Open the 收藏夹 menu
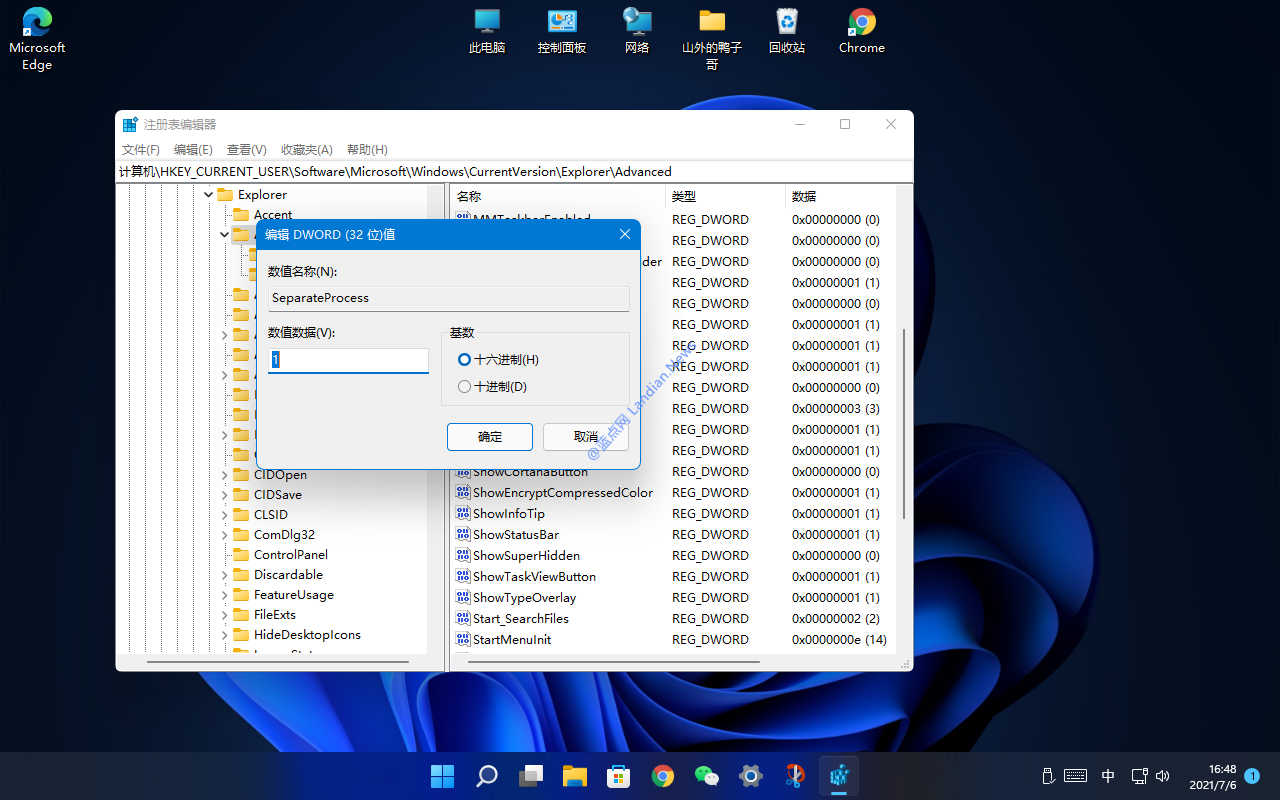The width and height of the screenshot is (1280, 800). point(306,149)
